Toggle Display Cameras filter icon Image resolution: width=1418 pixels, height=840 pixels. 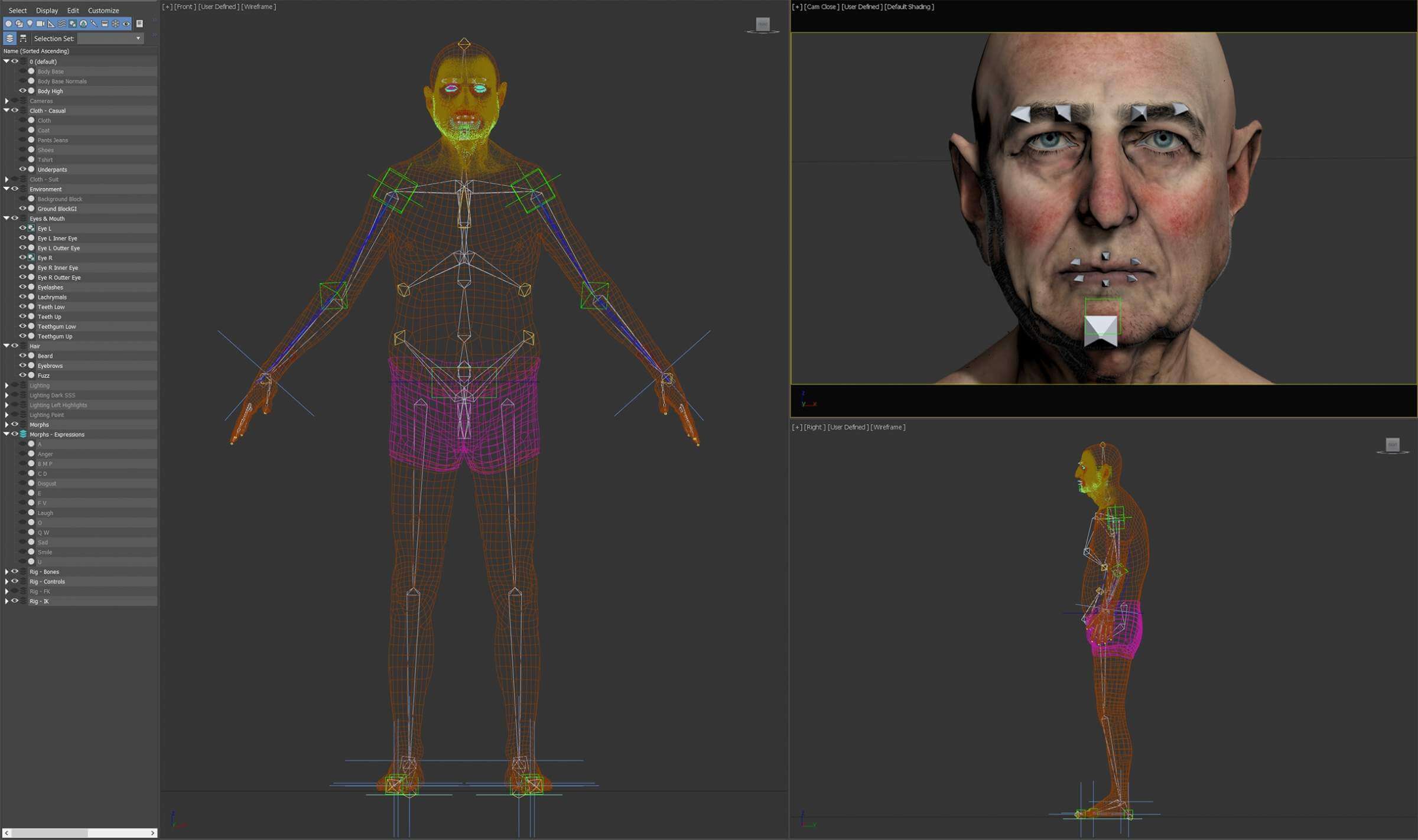[40, 24]
